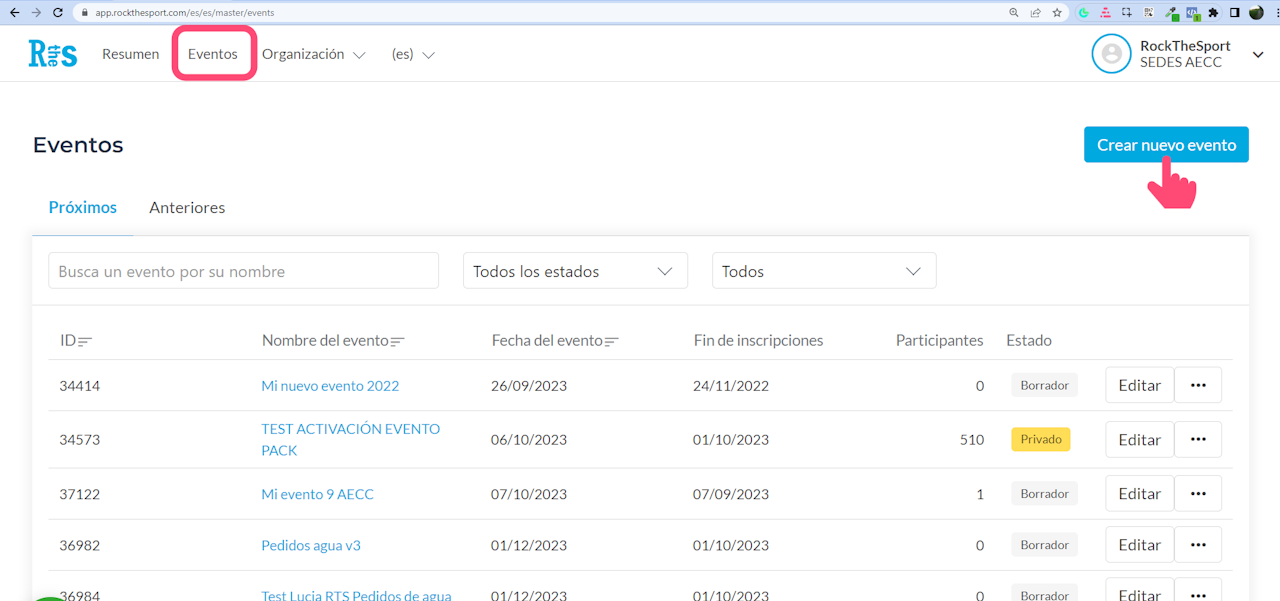The image size is (1280, 601).
Task: Open the (es) language dropdown
Action: (413, 54)
